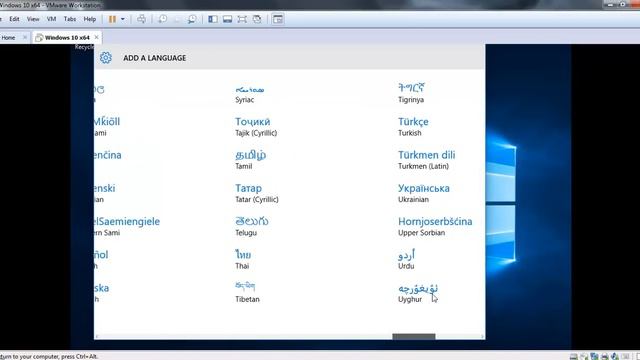The width and height of the screenshot is (640, 360).
Task: Select Türkçe Turkish language
Action: coord(413,127)
